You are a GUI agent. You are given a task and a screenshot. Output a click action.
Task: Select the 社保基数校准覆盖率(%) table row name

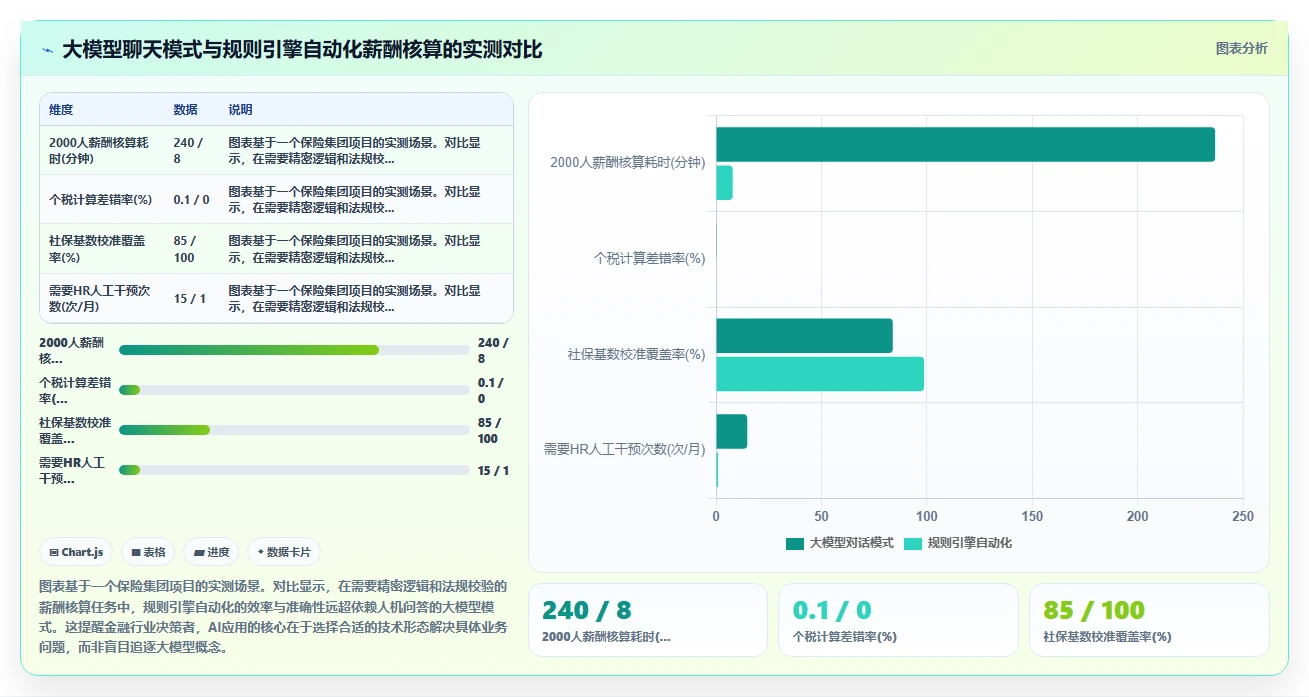[x=97, y=248]
